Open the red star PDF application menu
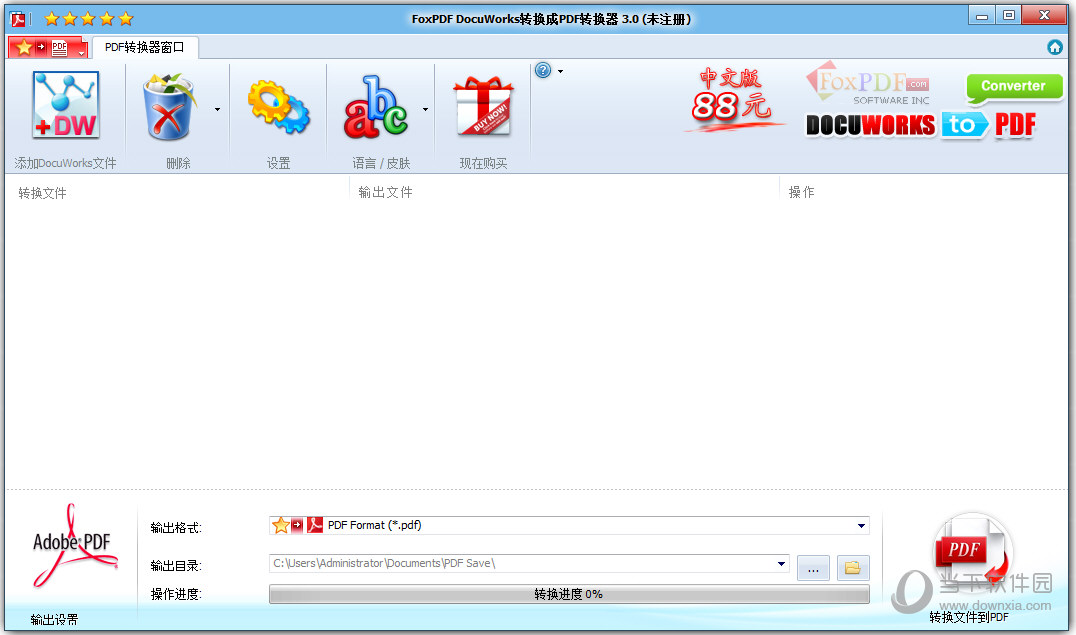 48,47
